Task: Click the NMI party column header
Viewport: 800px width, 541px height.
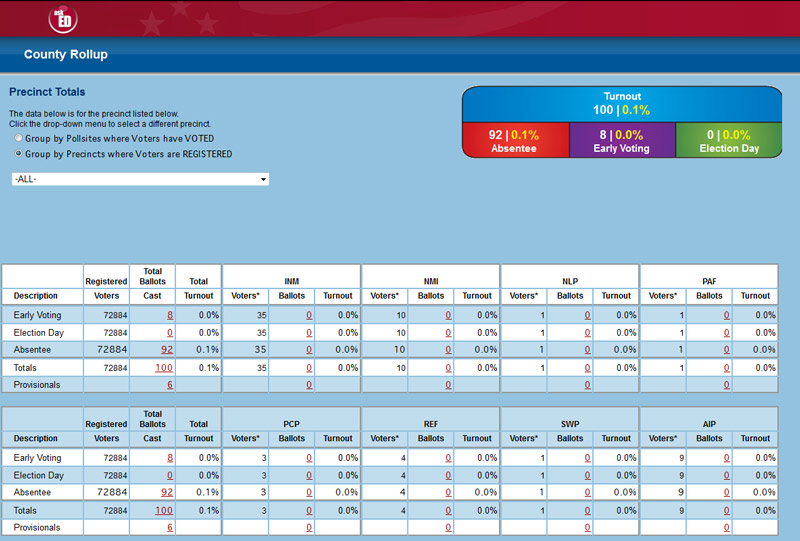Action: point(431,281)
